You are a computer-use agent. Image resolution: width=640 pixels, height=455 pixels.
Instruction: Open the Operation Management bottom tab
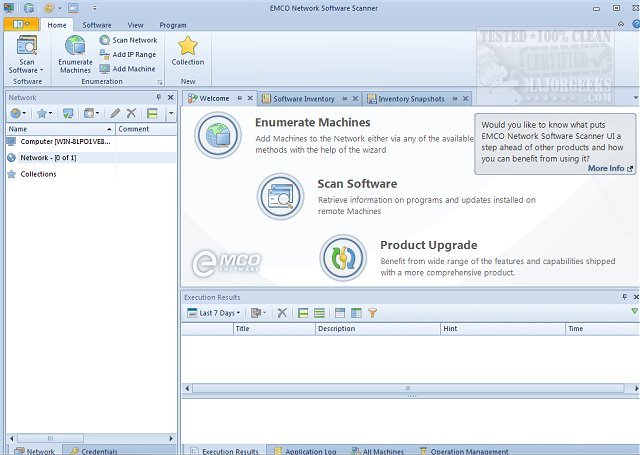coord(464,451)
